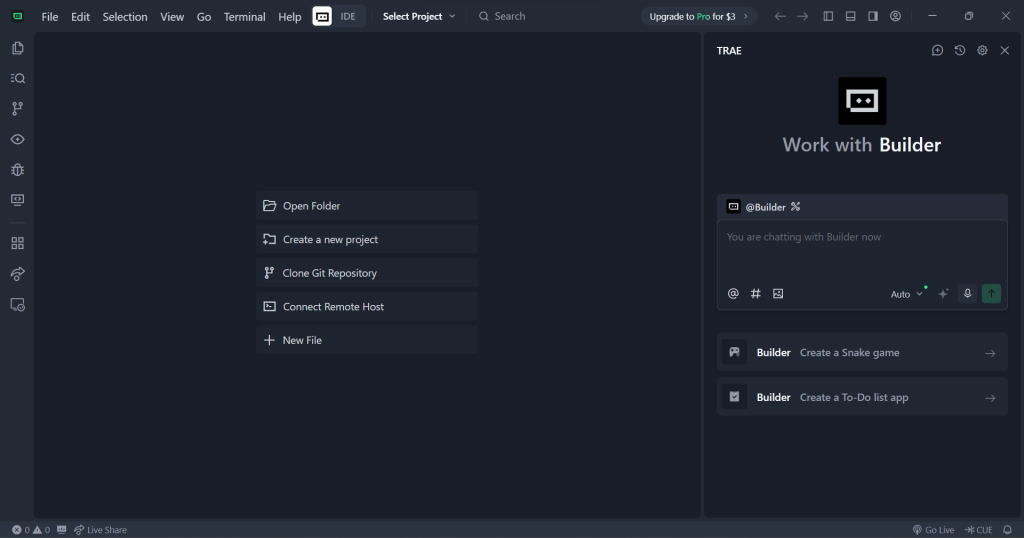This screenshot has height=538, width=1024.
Task: Open the Terminal menu
Action: click(244, 17)
